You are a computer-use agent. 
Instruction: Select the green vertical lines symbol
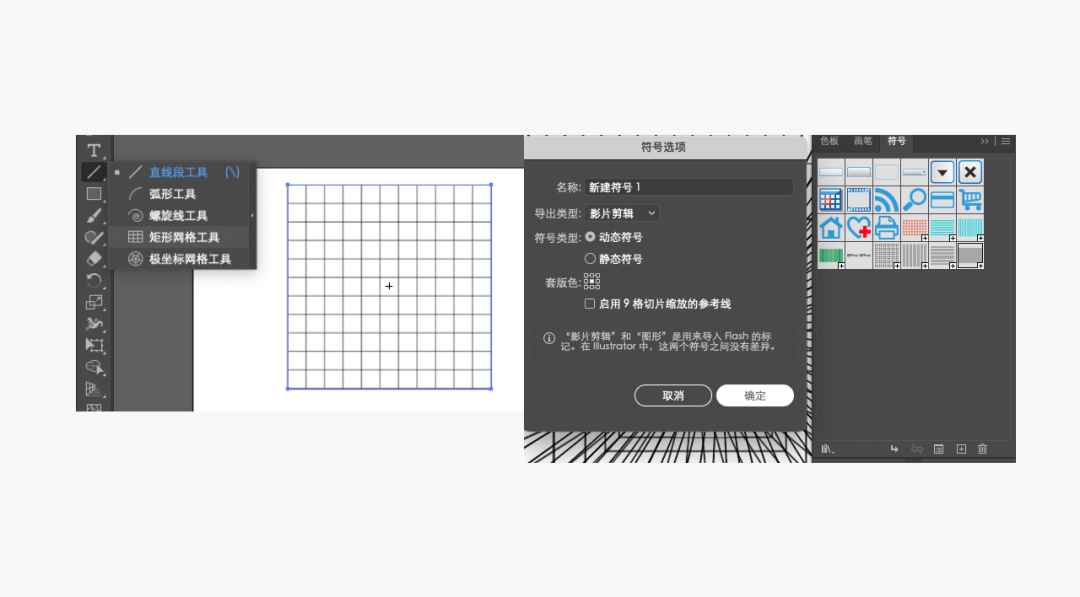coord(831,255)
